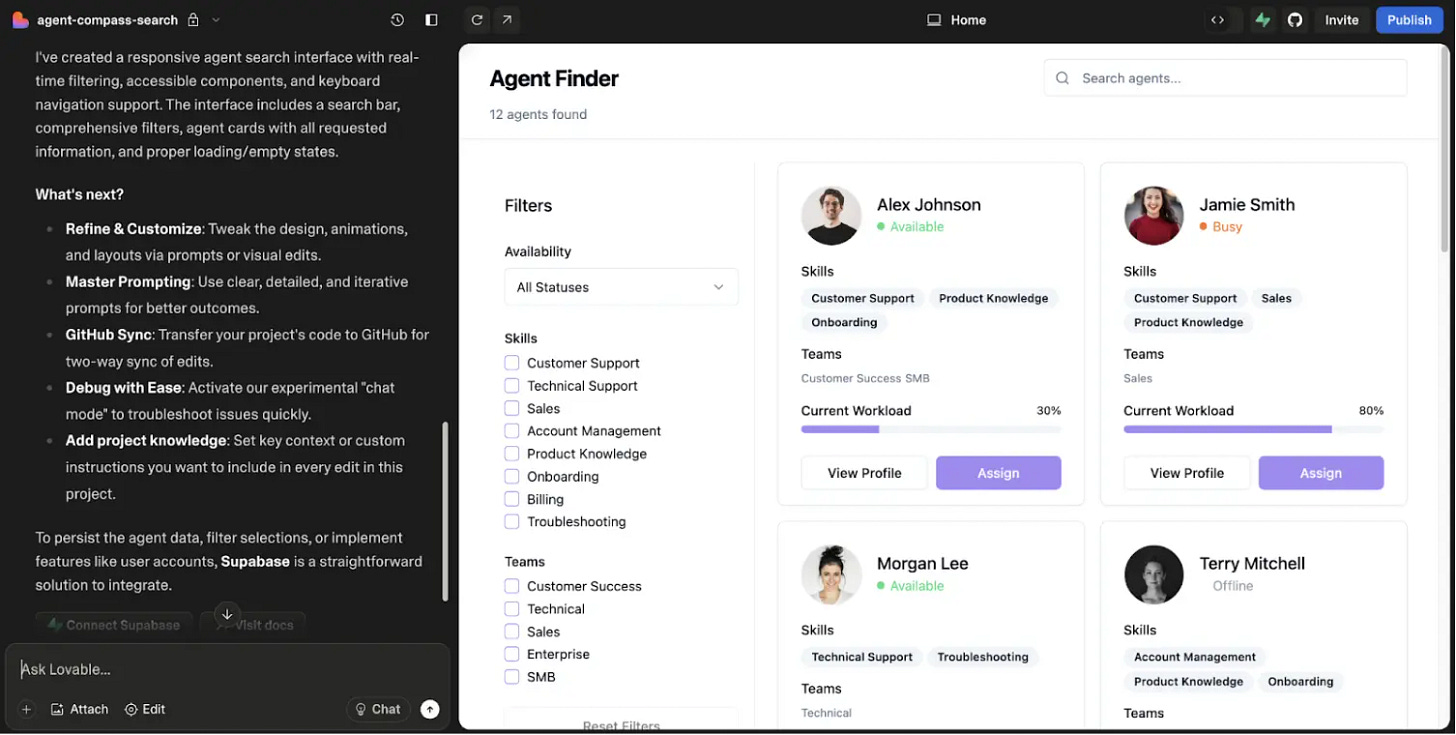Screen dimensions: 1456x735
Task: Click the Attach button
Action: (79, 709)
